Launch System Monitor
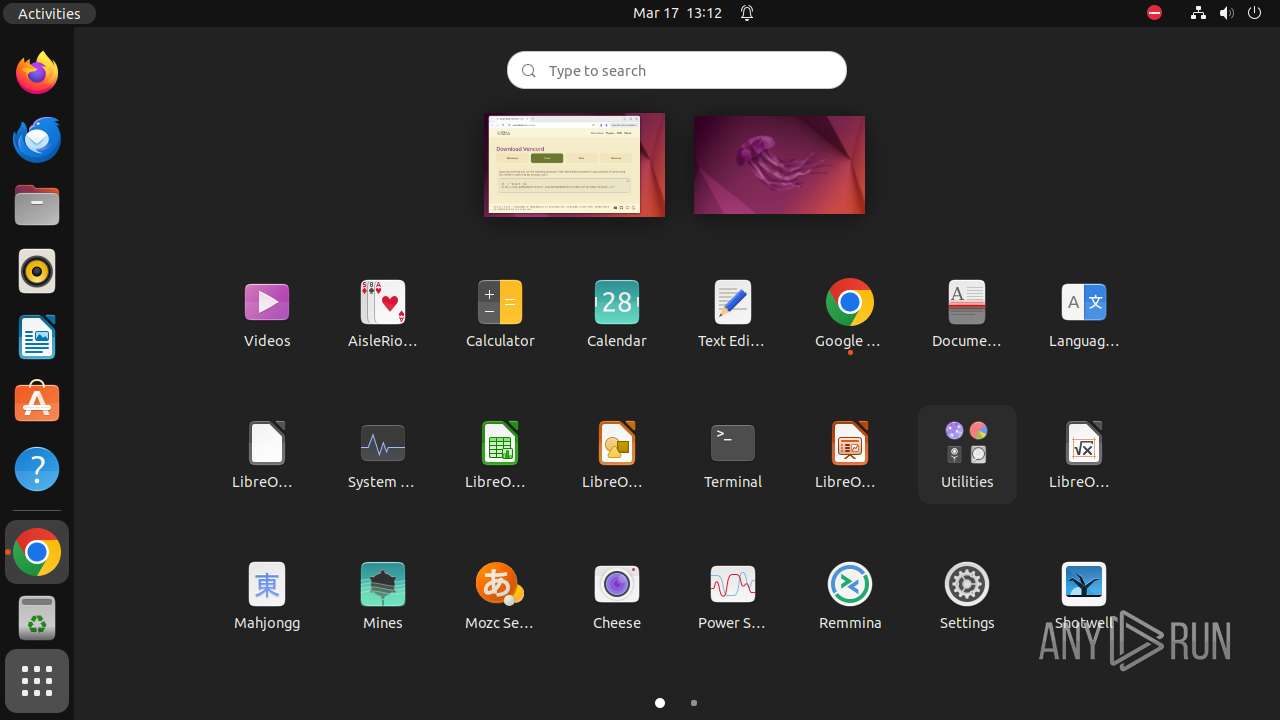This screenshot has height=720, width=1280. pos(383,455)
